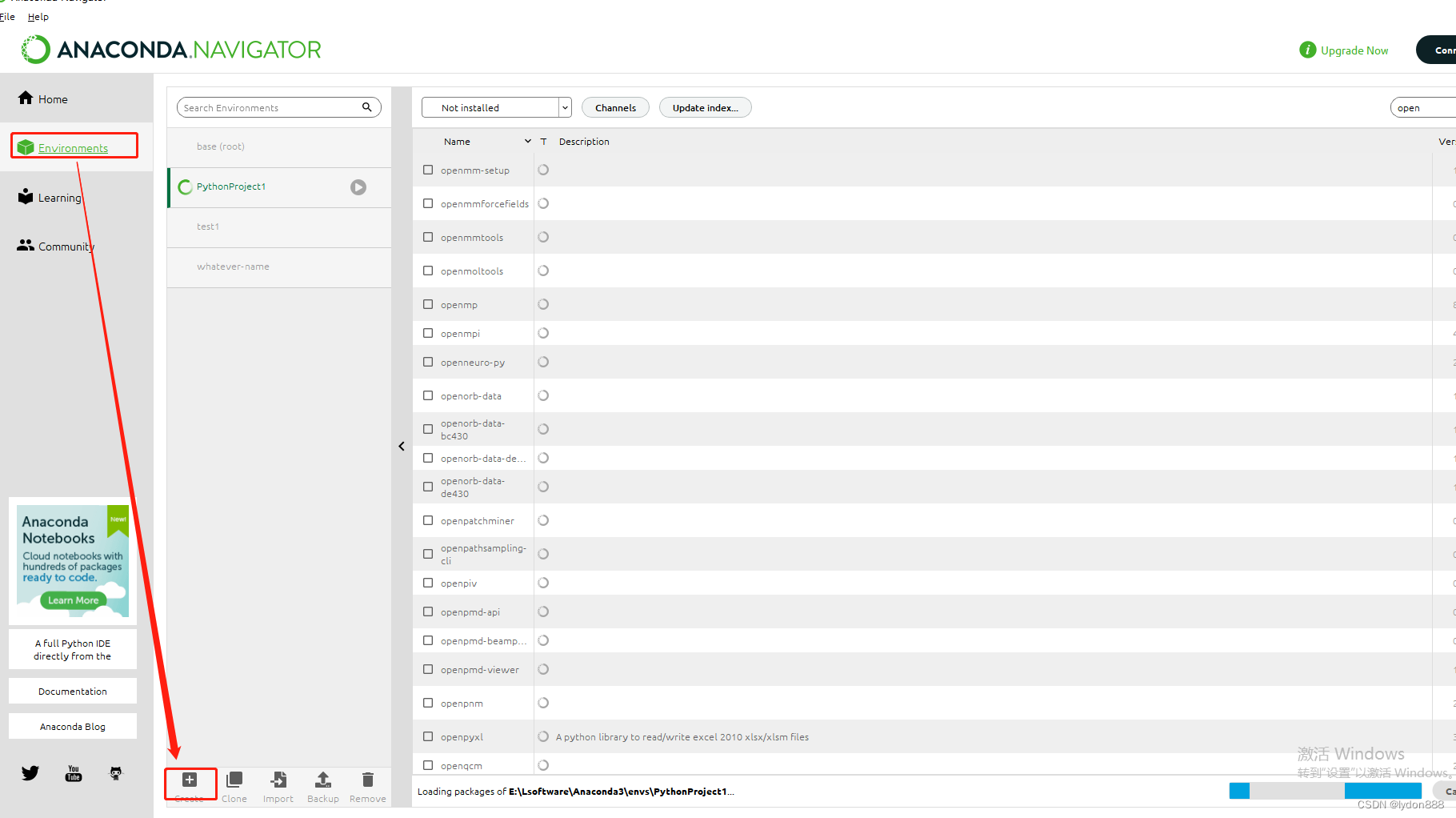Viewport: 1456px width, 818px height.
Task: Click the Name column sort arrow
Action: coord(527,141)
